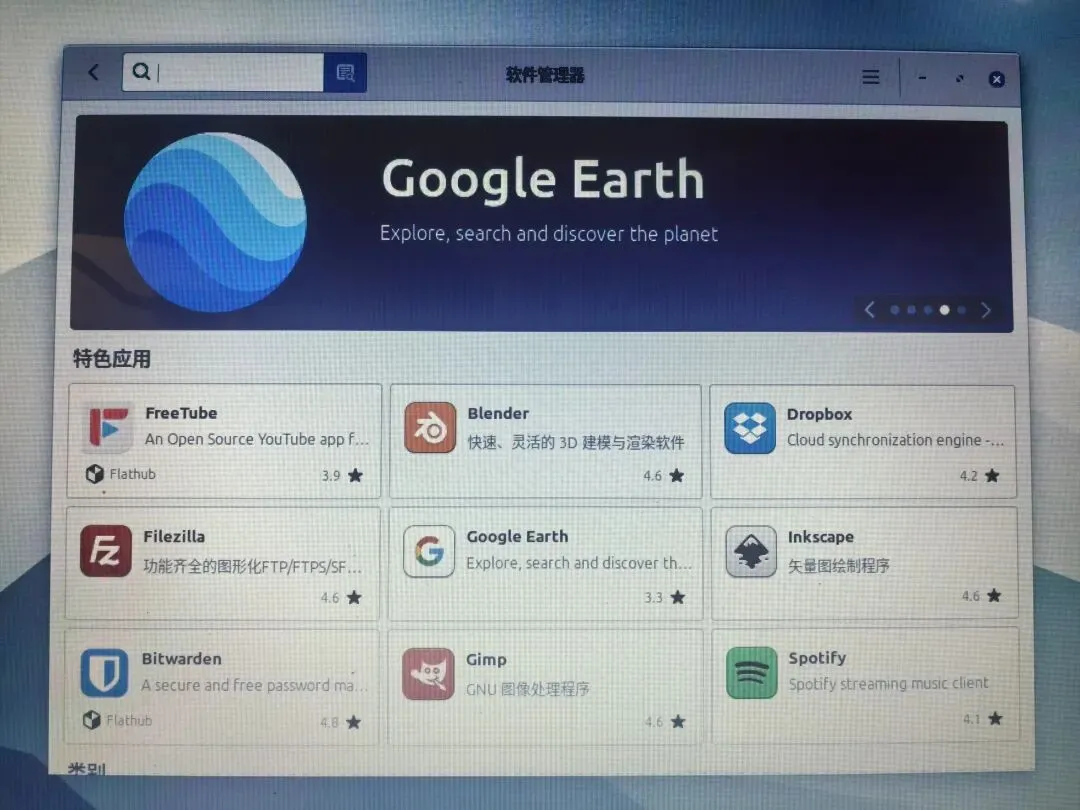Click Bitwarden's 4.8 star rating
The width and height of the screenshot is (1080, 810).
click(340, 722)
